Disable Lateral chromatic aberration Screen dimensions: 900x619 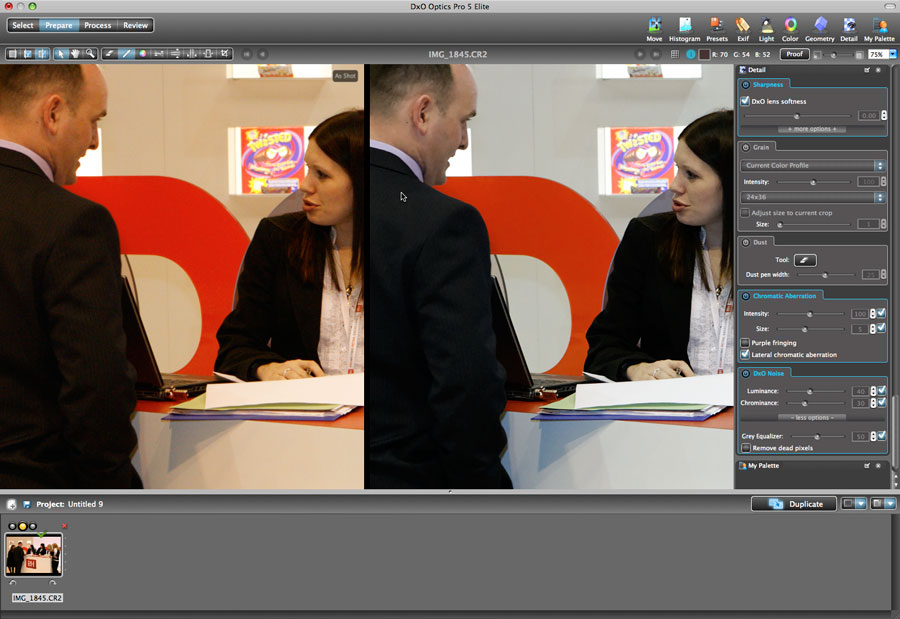tap(745, 355)
